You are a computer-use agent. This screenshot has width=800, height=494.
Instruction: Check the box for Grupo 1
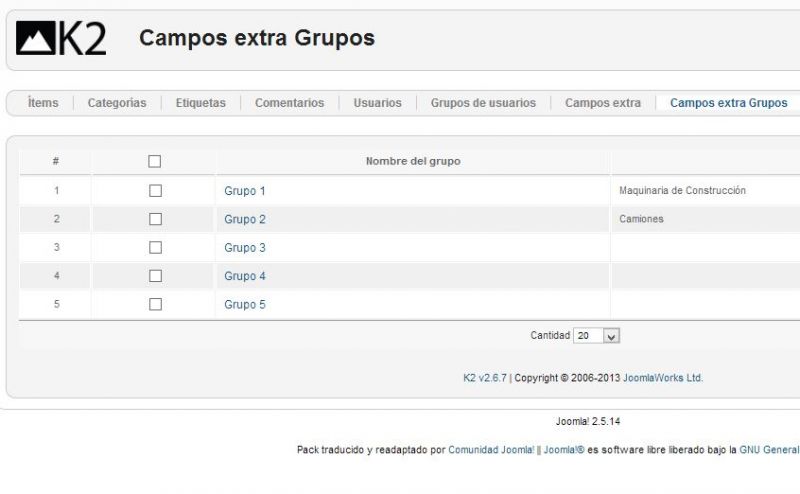[x=155, y=191]
